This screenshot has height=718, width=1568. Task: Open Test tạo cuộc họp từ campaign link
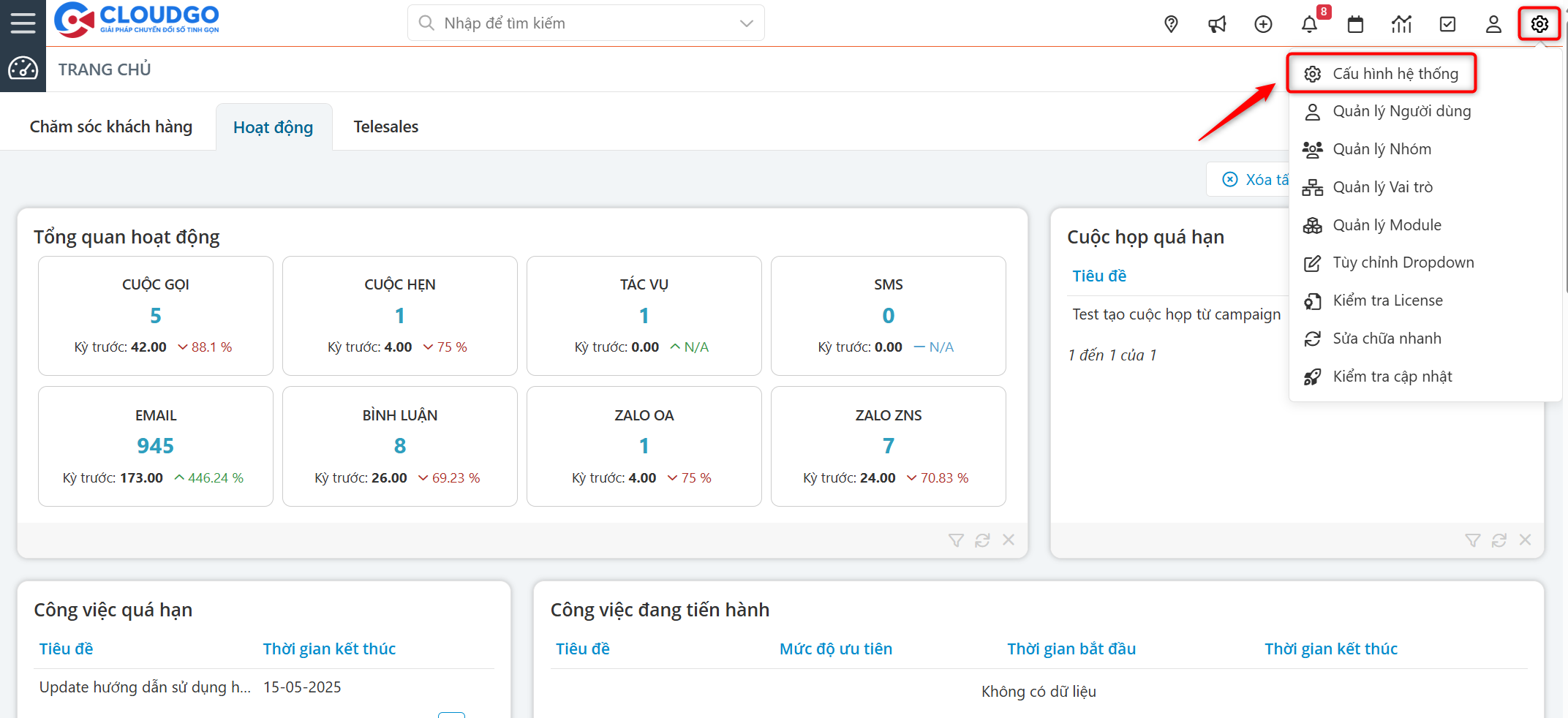click(1176, 314)
